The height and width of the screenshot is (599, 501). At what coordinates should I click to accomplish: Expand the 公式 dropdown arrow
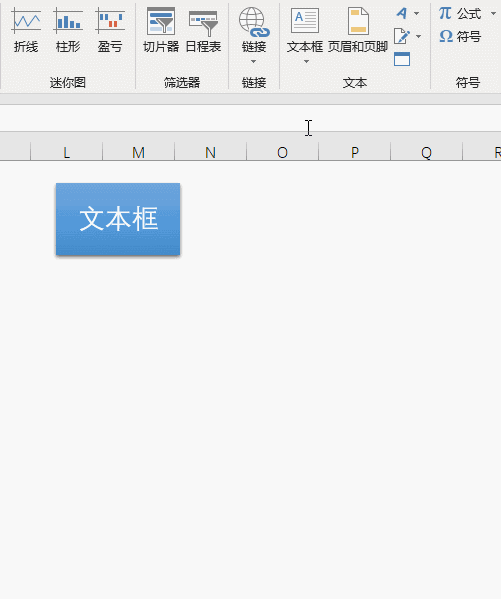(x=493, y=14)
